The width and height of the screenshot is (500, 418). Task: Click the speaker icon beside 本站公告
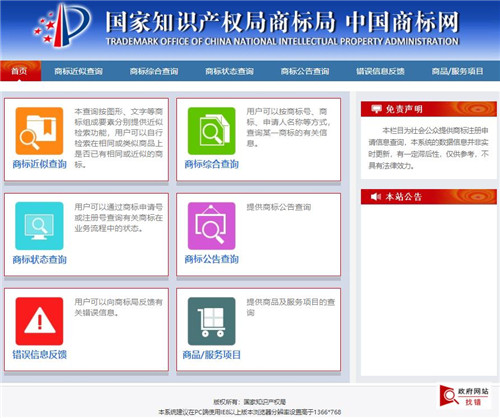(x=376, y=197)
